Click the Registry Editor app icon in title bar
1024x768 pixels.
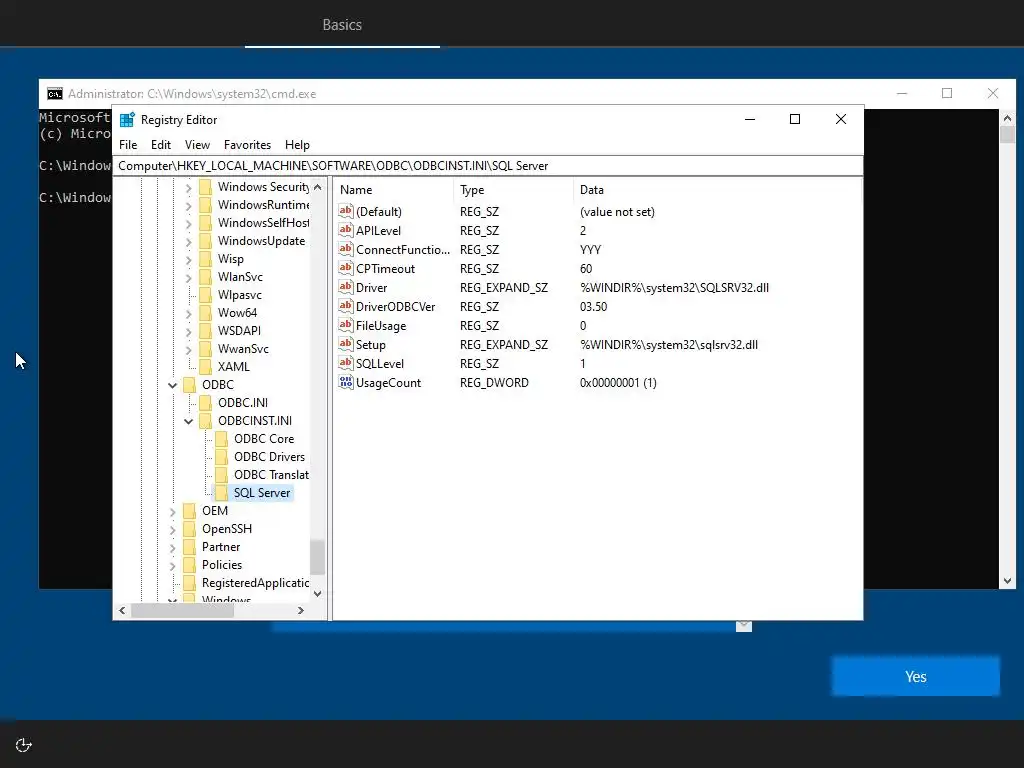click(x=127, y=120)
